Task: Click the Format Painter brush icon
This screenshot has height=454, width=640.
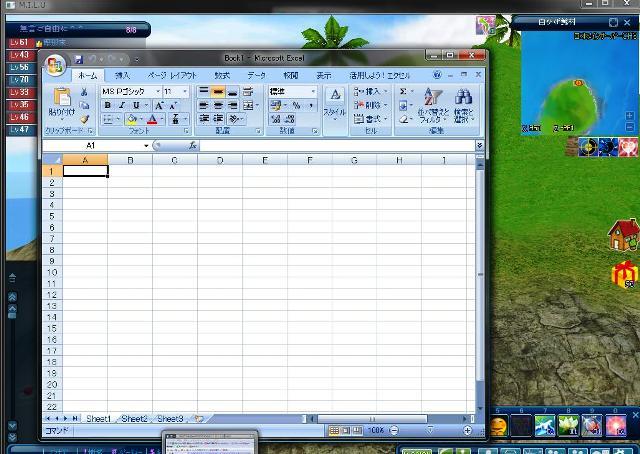Action: [x=85, y=119]
